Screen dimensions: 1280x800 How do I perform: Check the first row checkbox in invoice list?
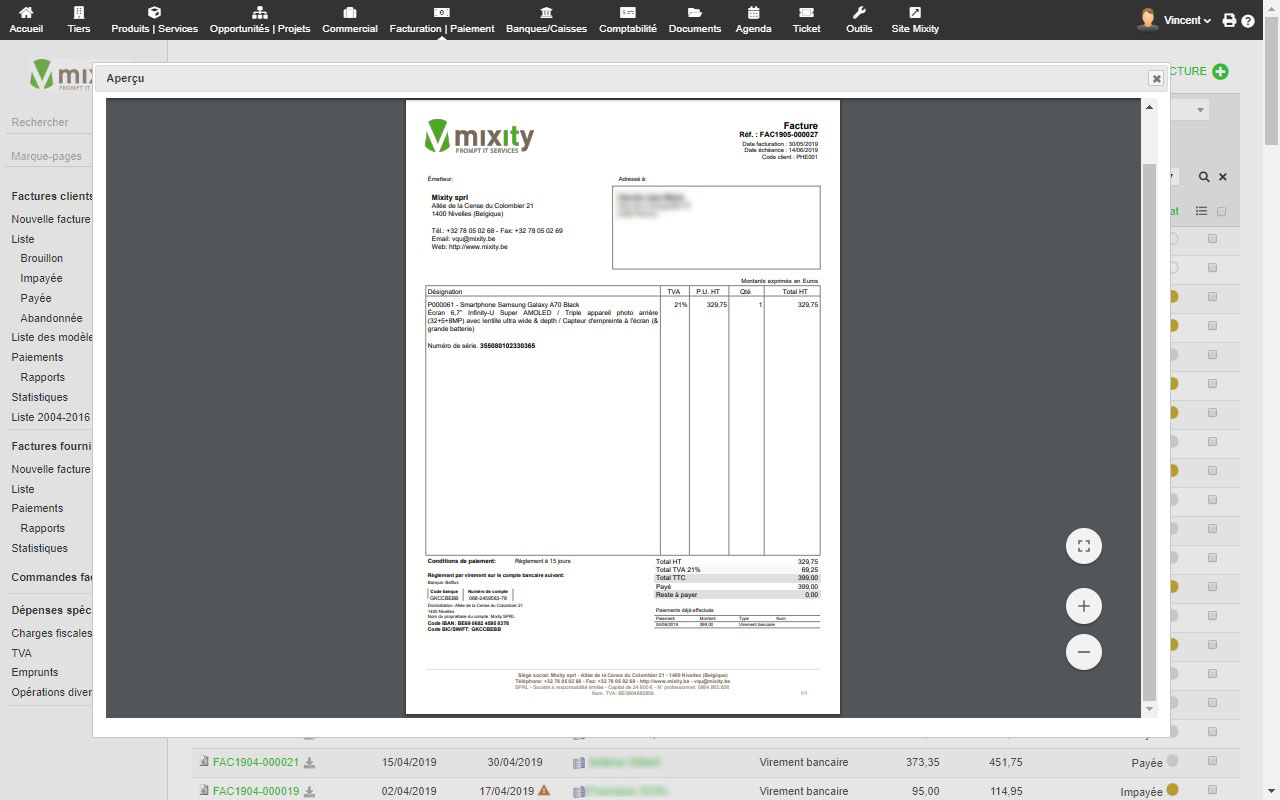tap(1212, 239)
